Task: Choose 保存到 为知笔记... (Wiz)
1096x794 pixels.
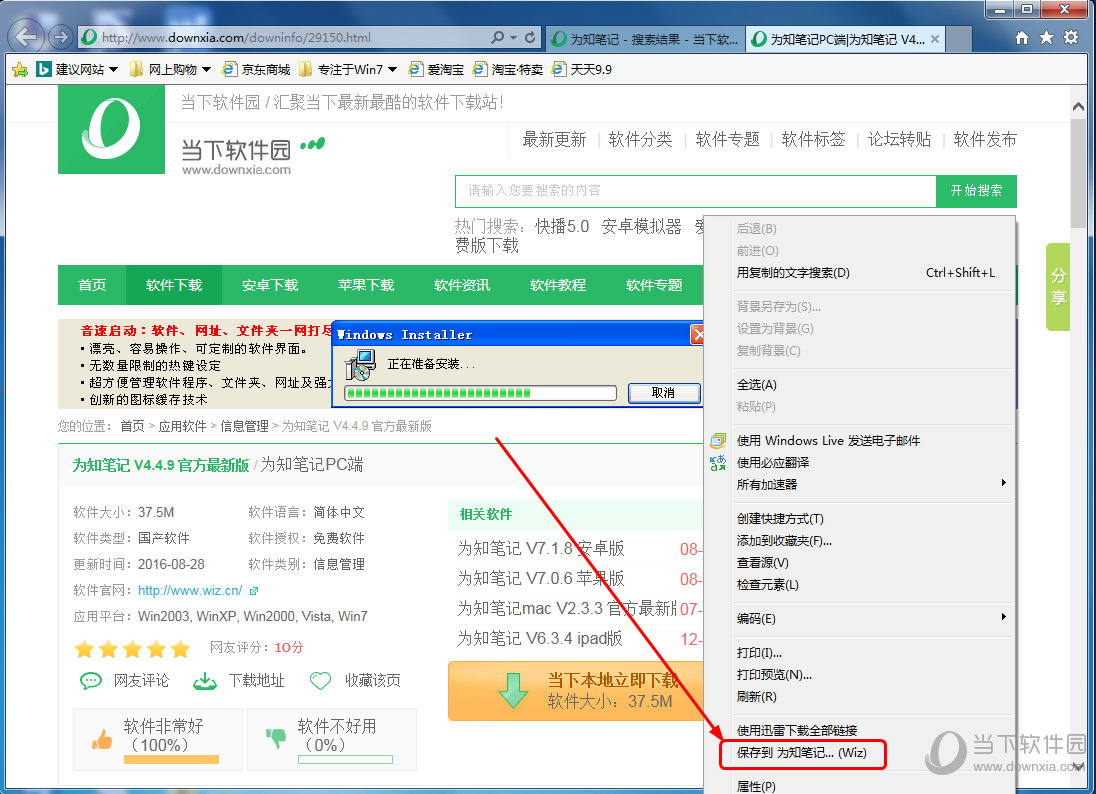Action: (x=872, y=753)
